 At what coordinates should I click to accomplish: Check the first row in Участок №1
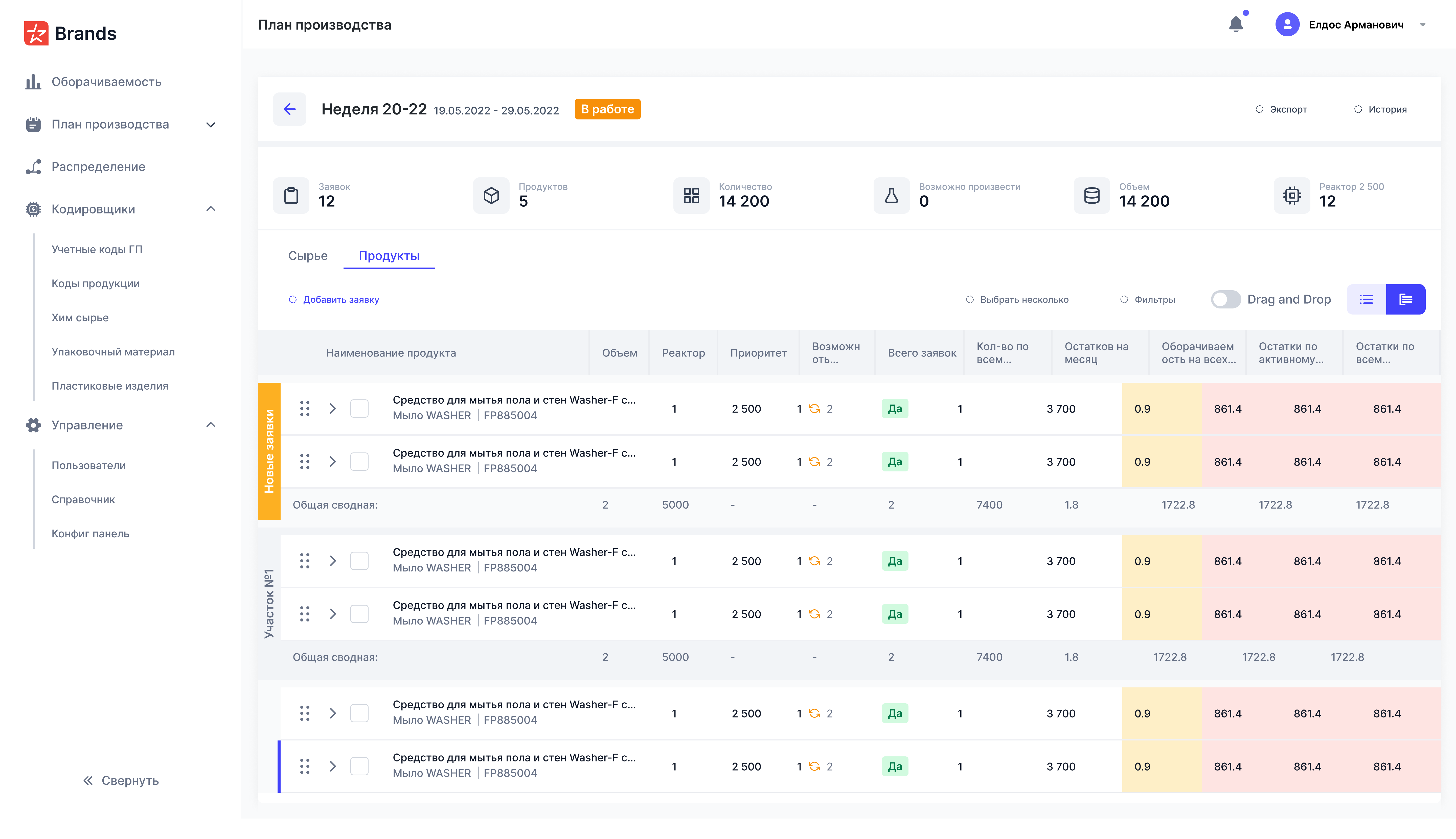(x=359, y=561)
